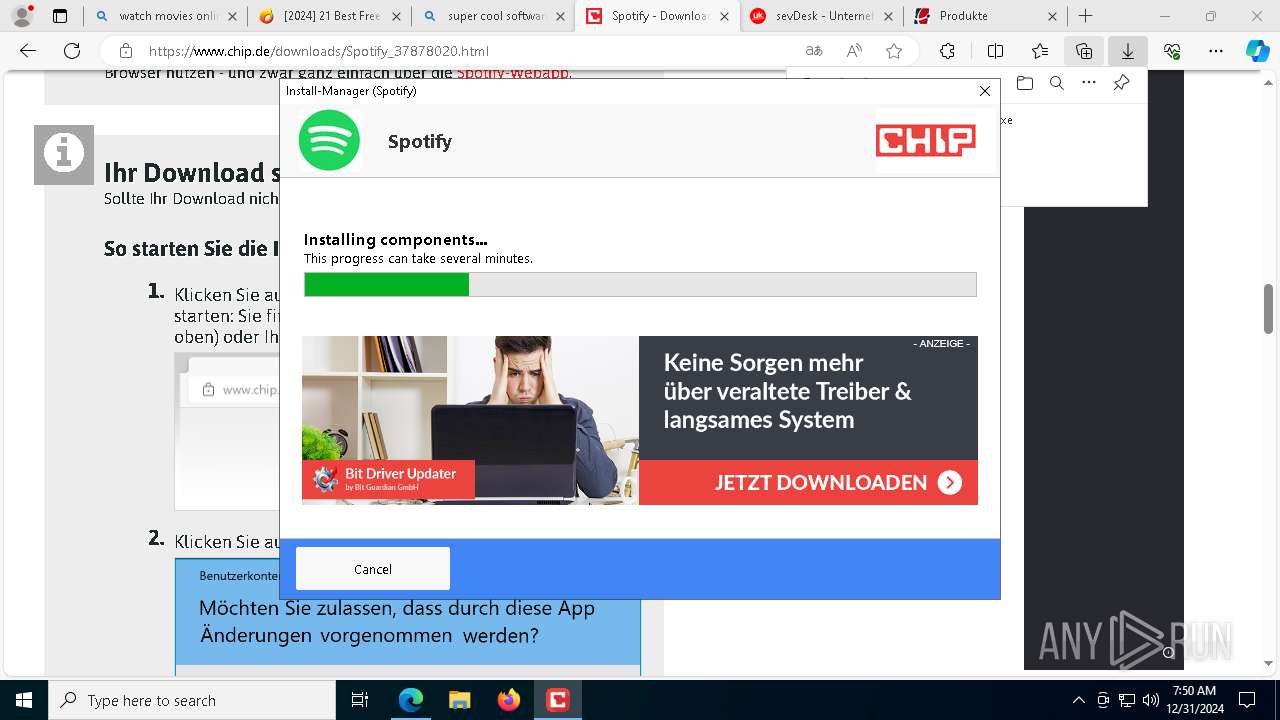Open Browser essentials icon
Screen dimensions: 1280x720
(1172, 51)
